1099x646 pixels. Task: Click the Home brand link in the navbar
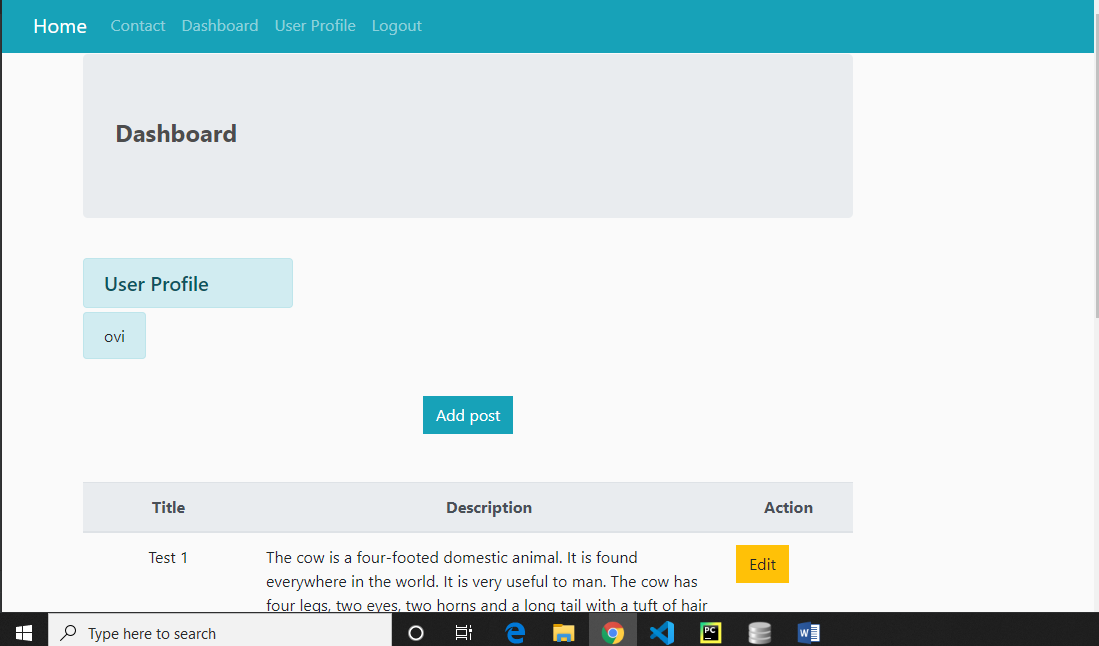60,26
